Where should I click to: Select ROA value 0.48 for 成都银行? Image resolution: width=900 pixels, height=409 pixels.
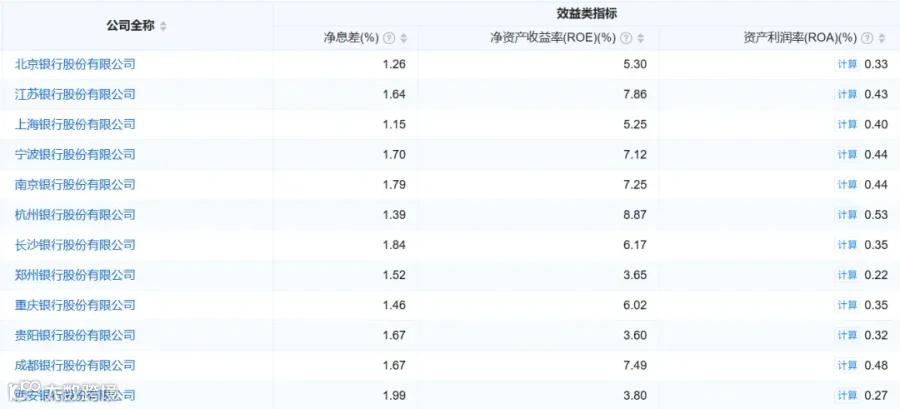876,365
